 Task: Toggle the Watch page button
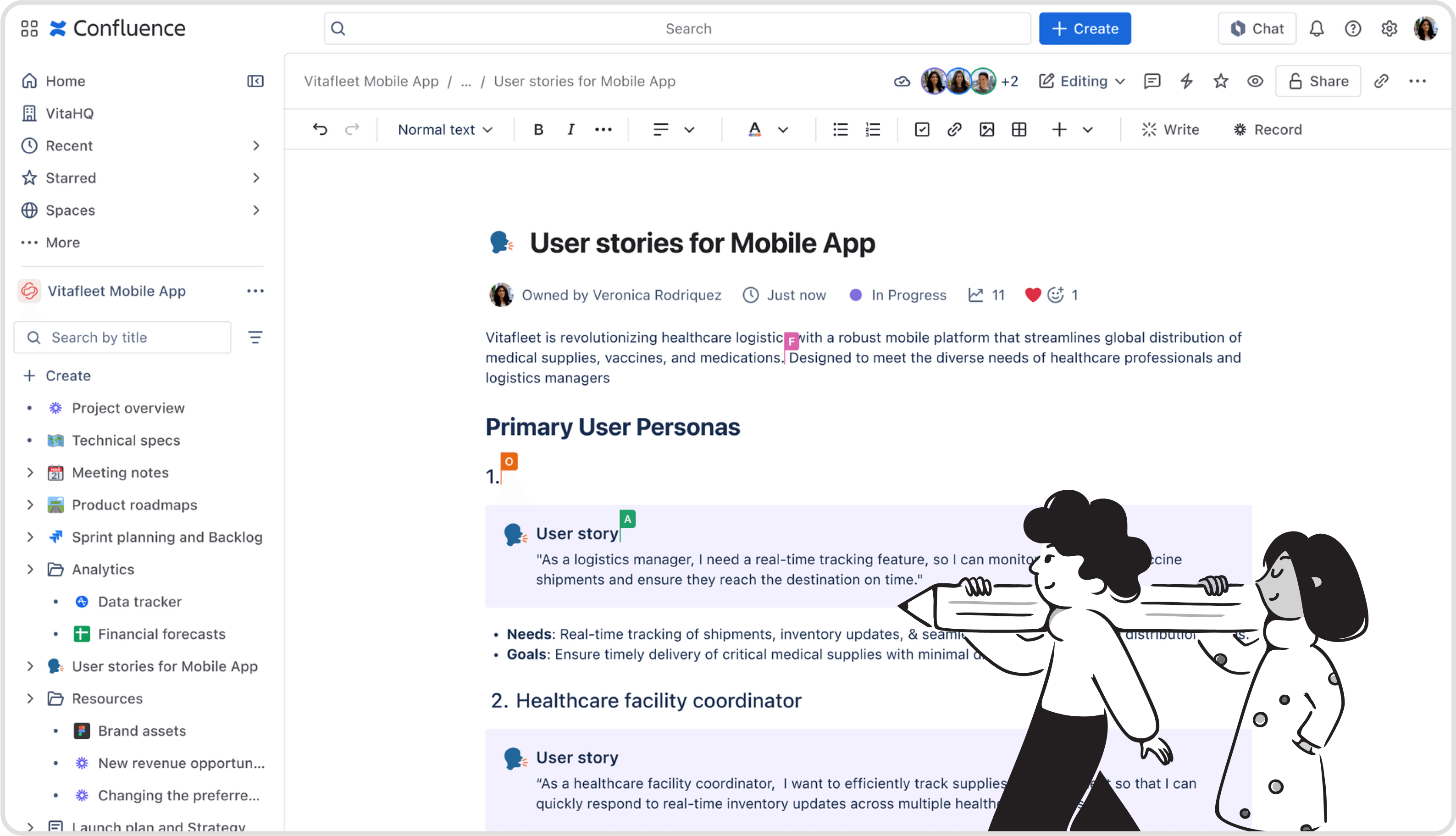point(1255,81)
